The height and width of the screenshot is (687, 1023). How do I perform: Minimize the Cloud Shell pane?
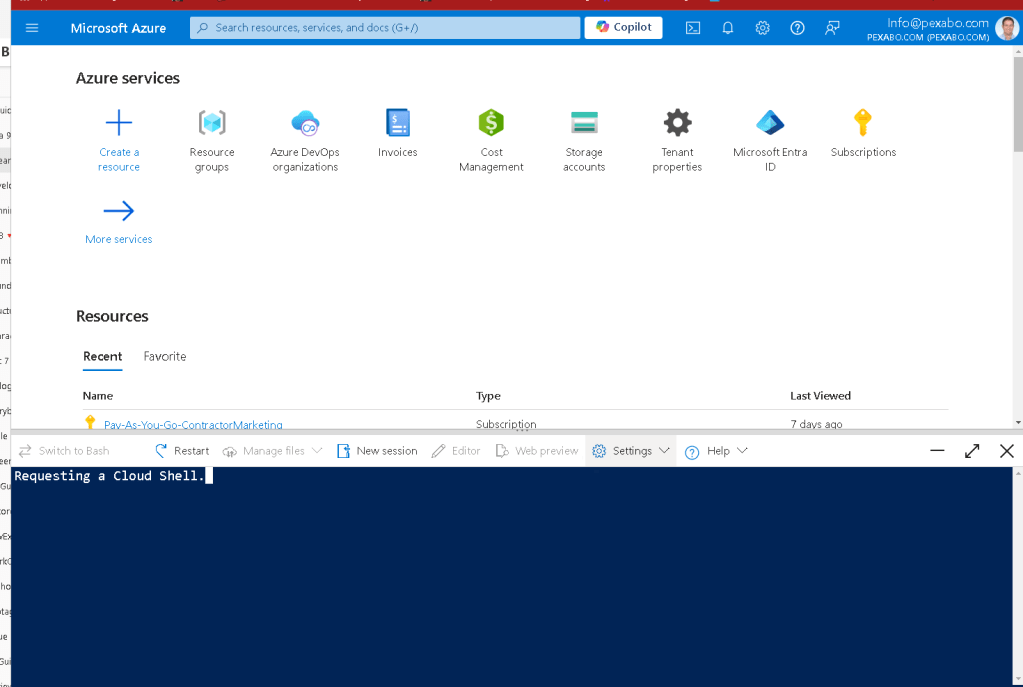[x=937, y=451]
